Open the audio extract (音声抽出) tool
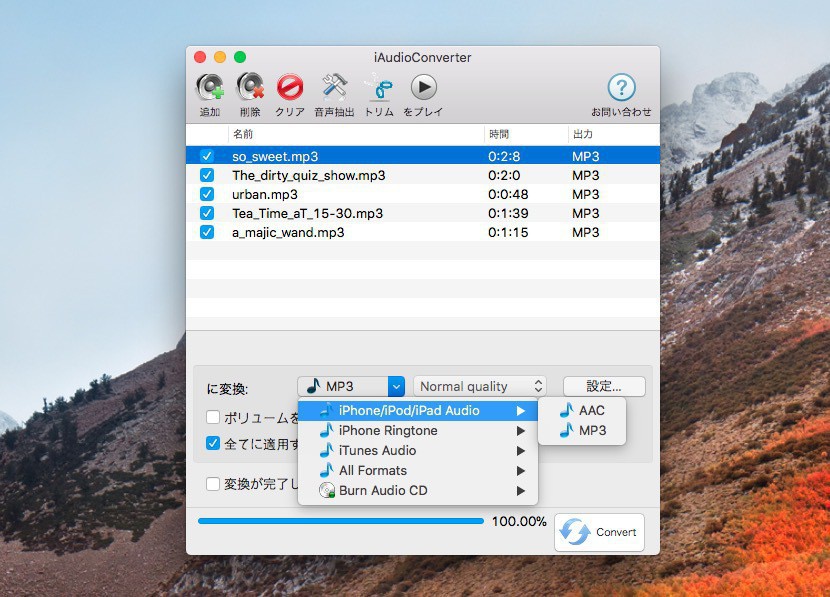The image size is (830, 597). pyautogui.click(x=334, y=88)
